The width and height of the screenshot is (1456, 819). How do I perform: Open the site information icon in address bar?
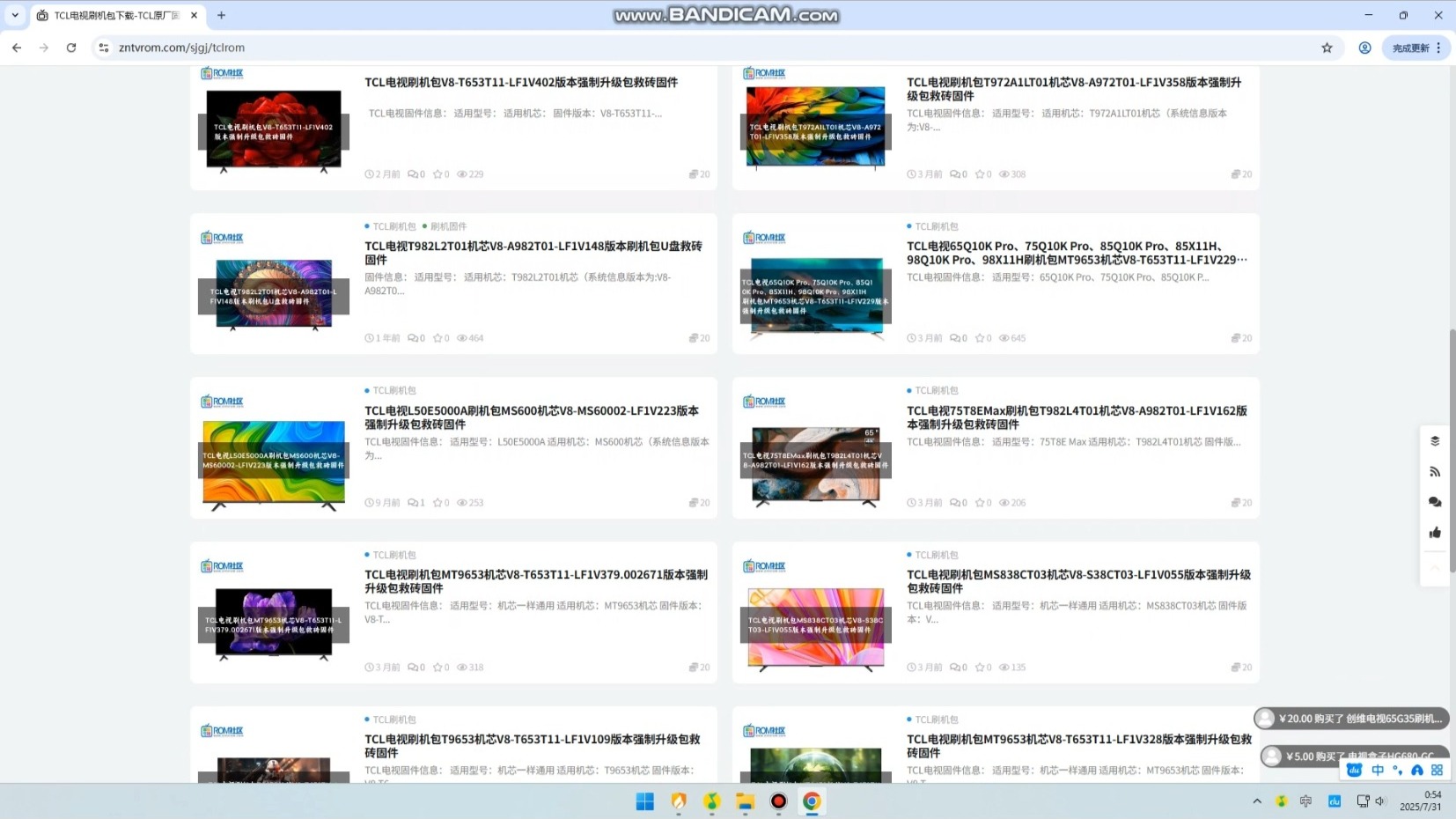(104, 48)
